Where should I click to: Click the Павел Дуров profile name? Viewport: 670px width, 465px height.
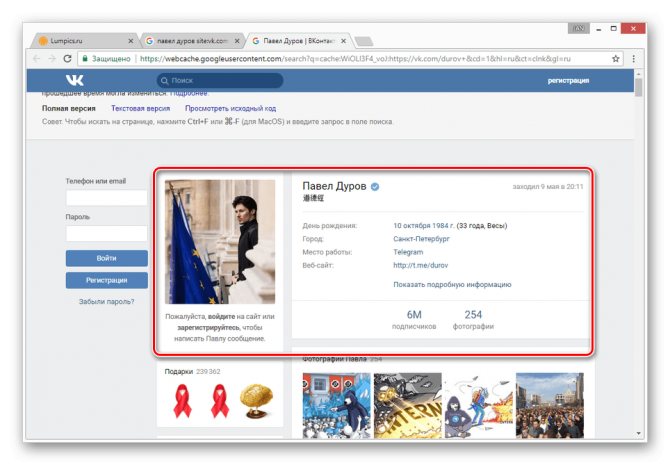click(334, 186)
